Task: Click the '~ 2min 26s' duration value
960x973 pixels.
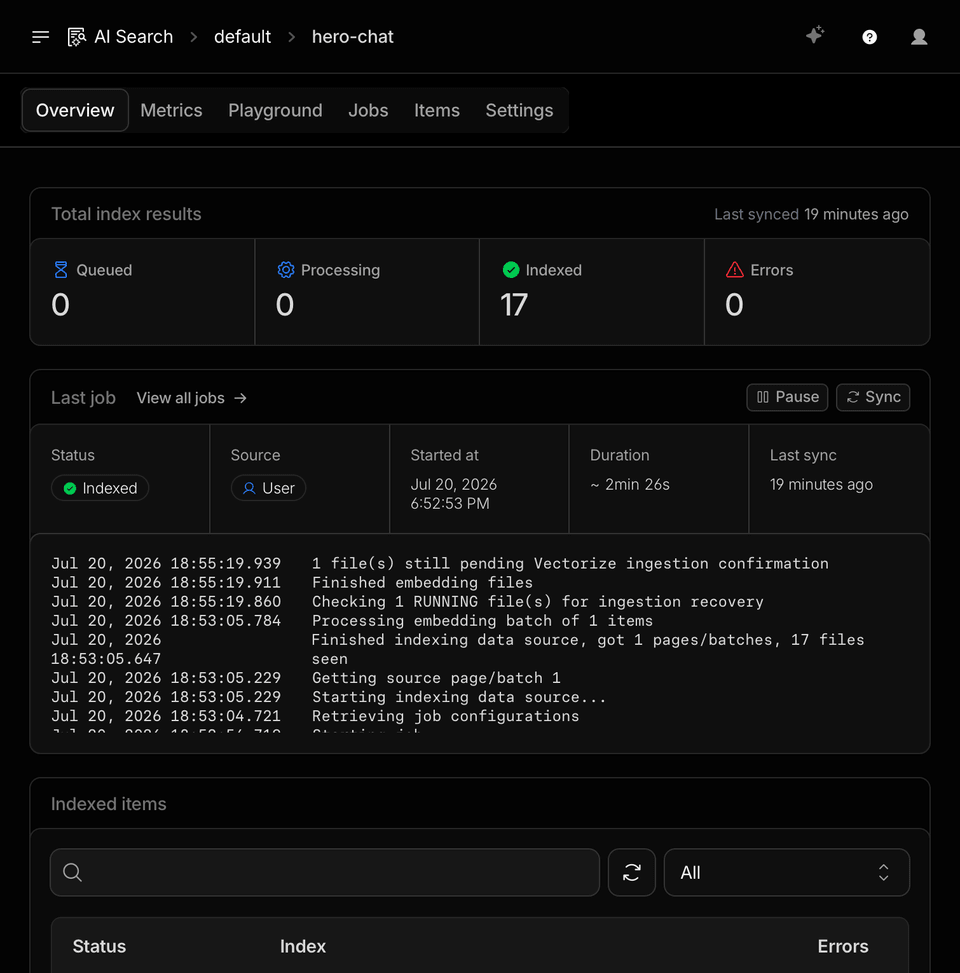Action: tap(630, 485)
